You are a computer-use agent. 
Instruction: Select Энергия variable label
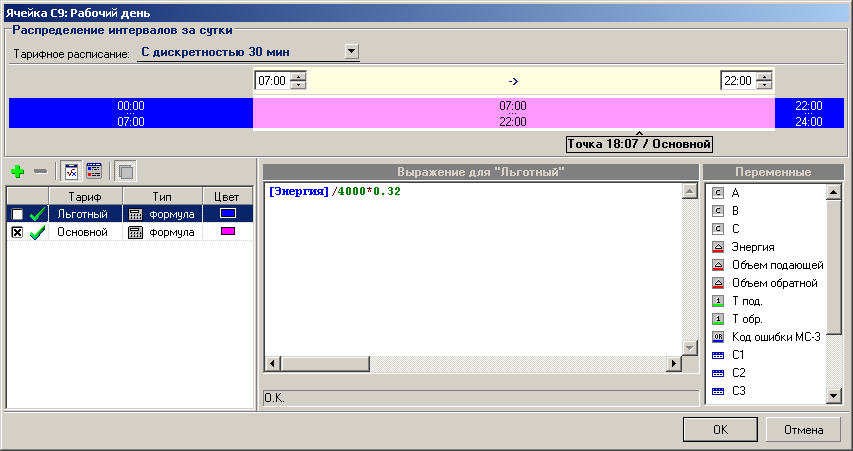coord(753,247)
